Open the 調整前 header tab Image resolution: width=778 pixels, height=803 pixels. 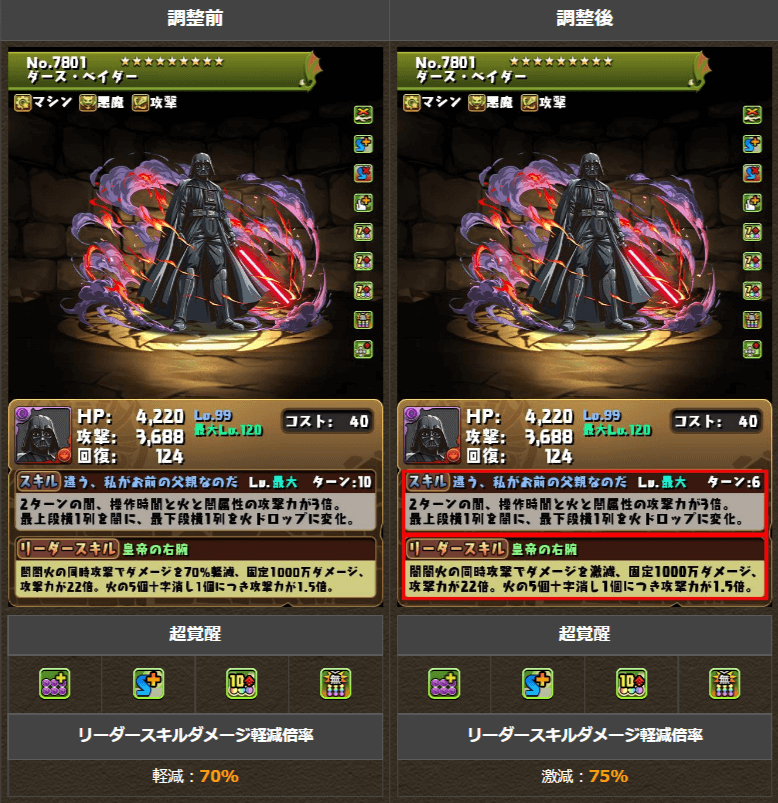coord(195,19)
